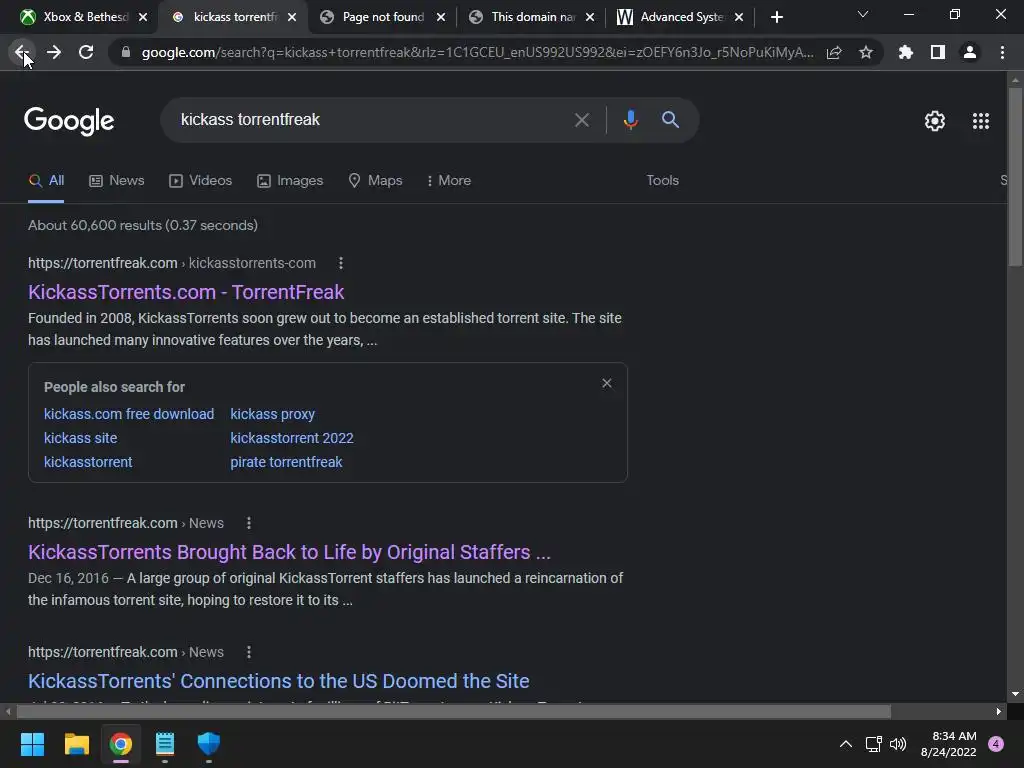
Task: Select the Images search filter
Action: pyautogui.click(x=290, y=181)
